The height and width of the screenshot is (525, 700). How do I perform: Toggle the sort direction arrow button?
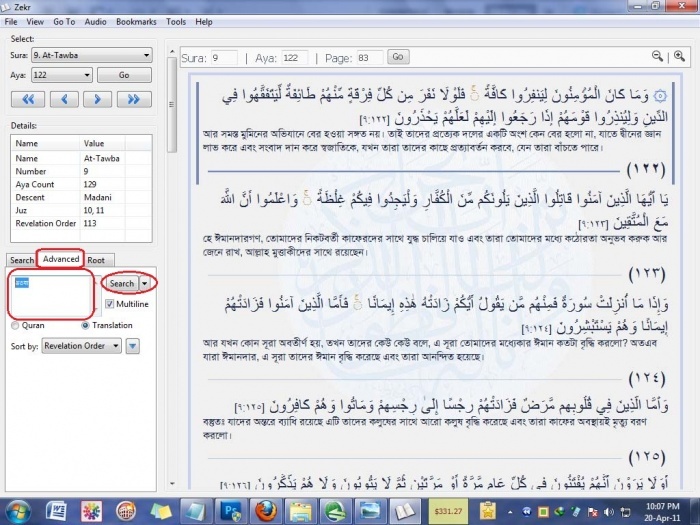(x=133, y=346)
